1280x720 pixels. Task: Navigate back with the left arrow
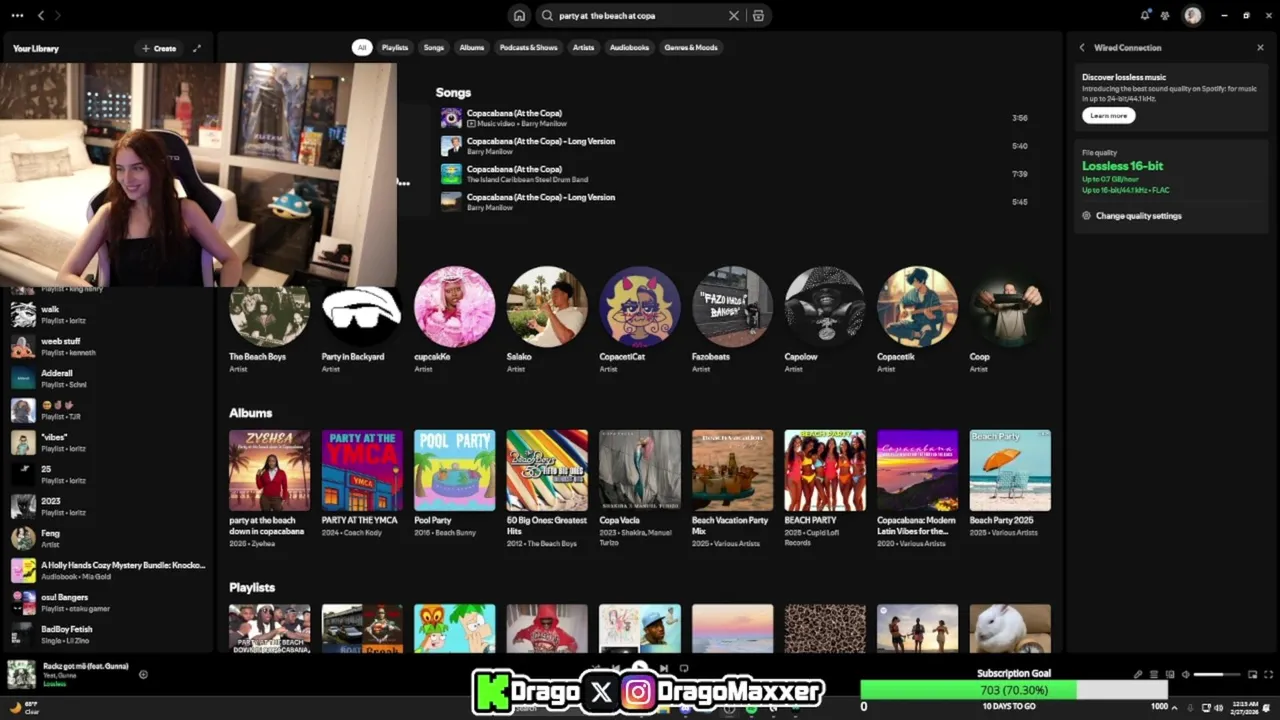pyautogui.click(x=41, y=15)
